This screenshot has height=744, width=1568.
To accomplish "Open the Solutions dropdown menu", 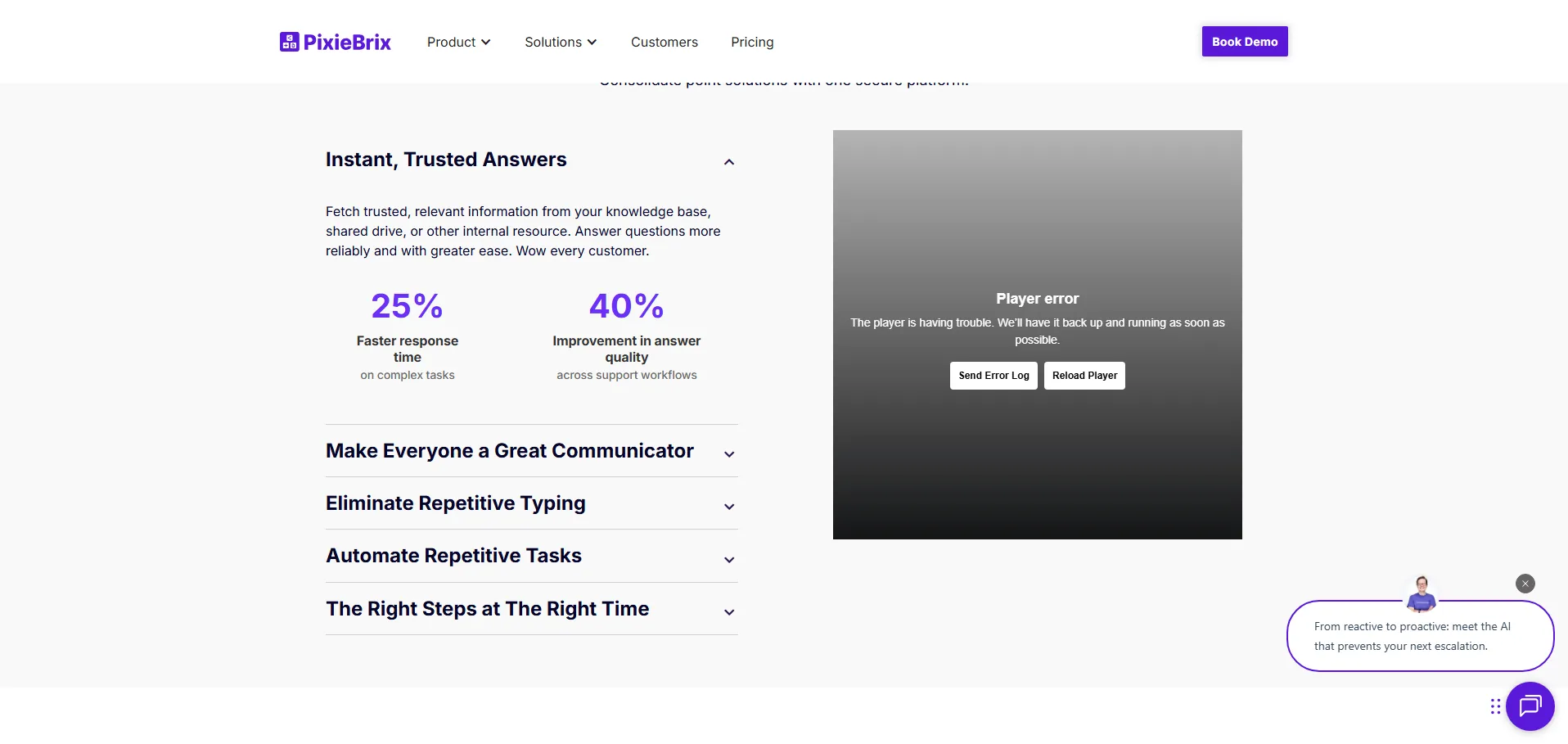I will point(561,42).
